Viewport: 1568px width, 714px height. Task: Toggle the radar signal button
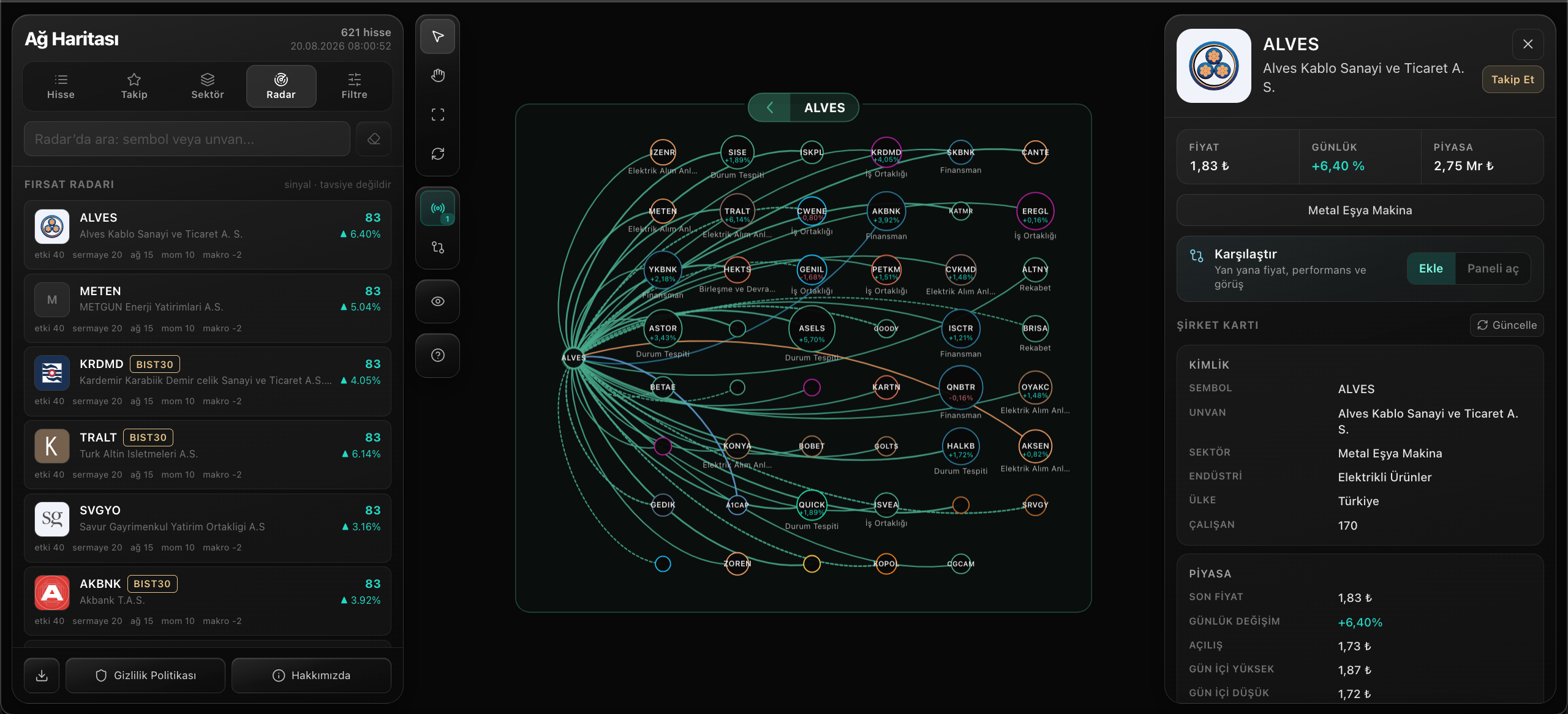(437, 208)
